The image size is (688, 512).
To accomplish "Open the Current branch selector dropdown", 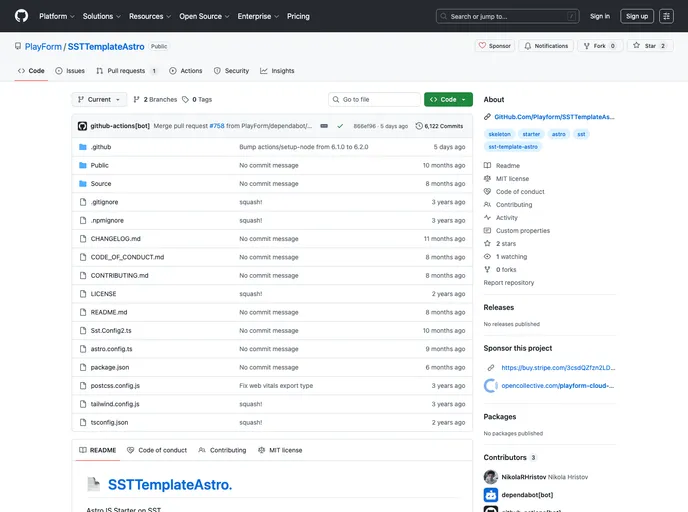I will (100, 100).
